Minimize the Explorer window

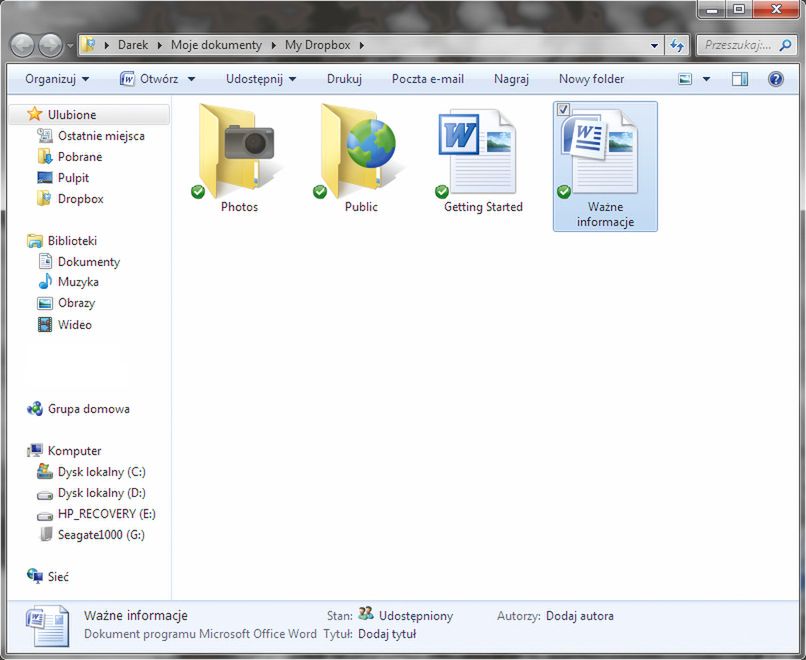point(712,9)
